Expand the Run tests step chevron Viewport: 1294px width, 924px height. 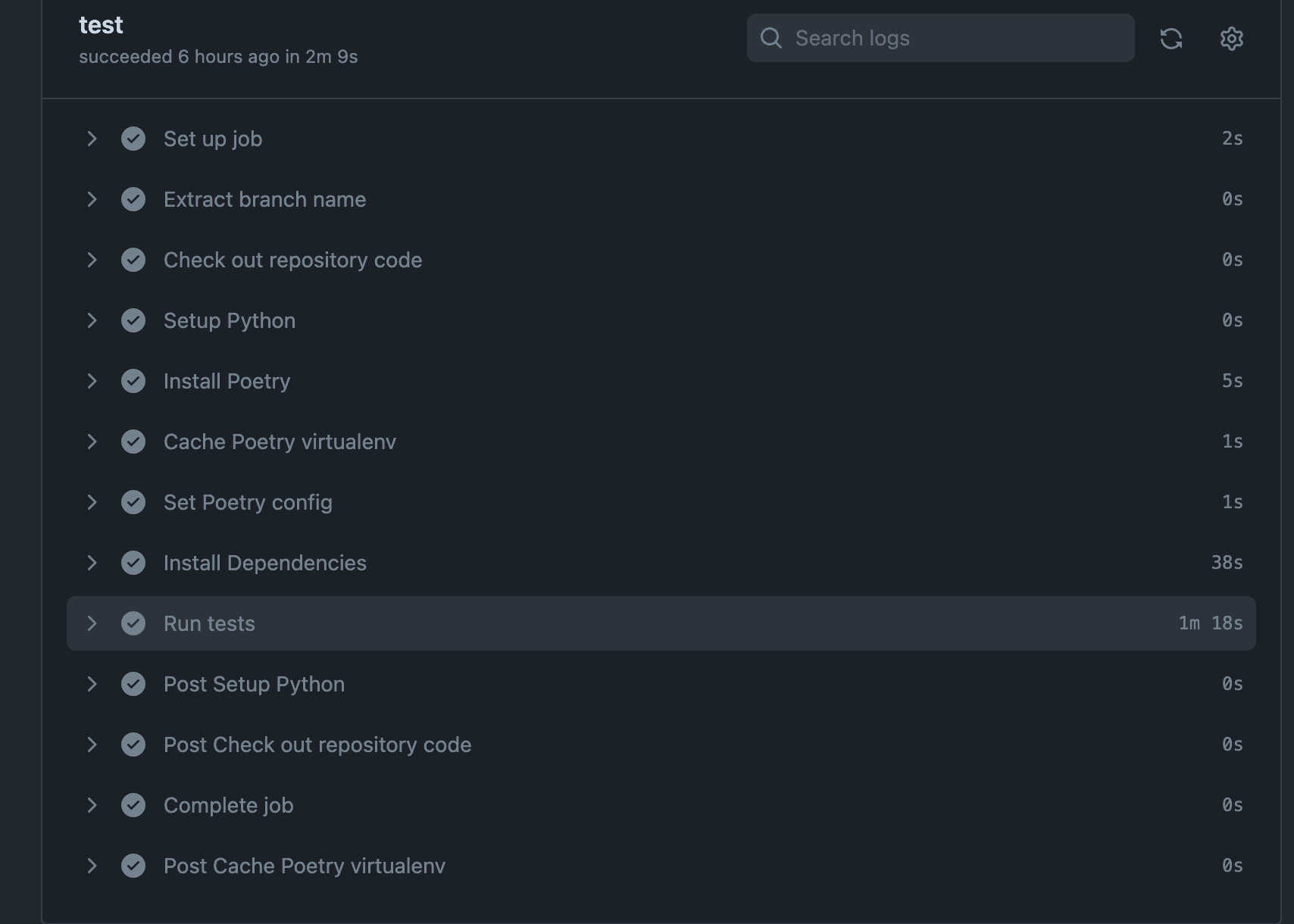click(x=92, y=623)
